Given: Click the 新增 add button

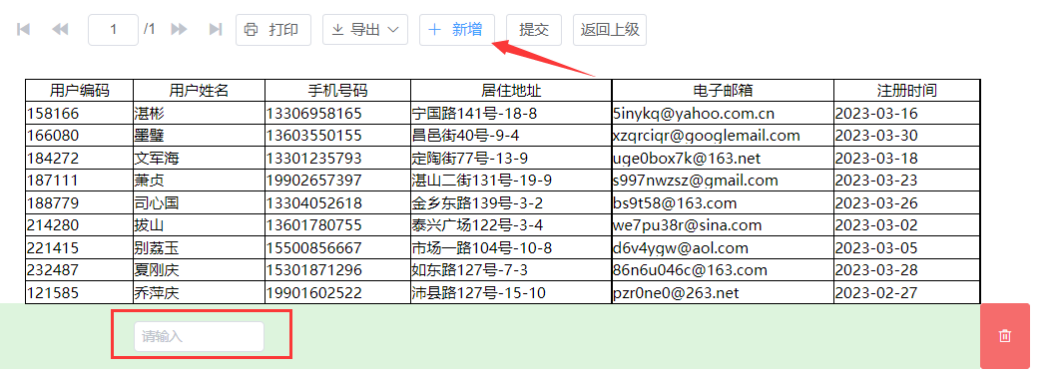Looking at the screenshot, I should pos(457,30).
